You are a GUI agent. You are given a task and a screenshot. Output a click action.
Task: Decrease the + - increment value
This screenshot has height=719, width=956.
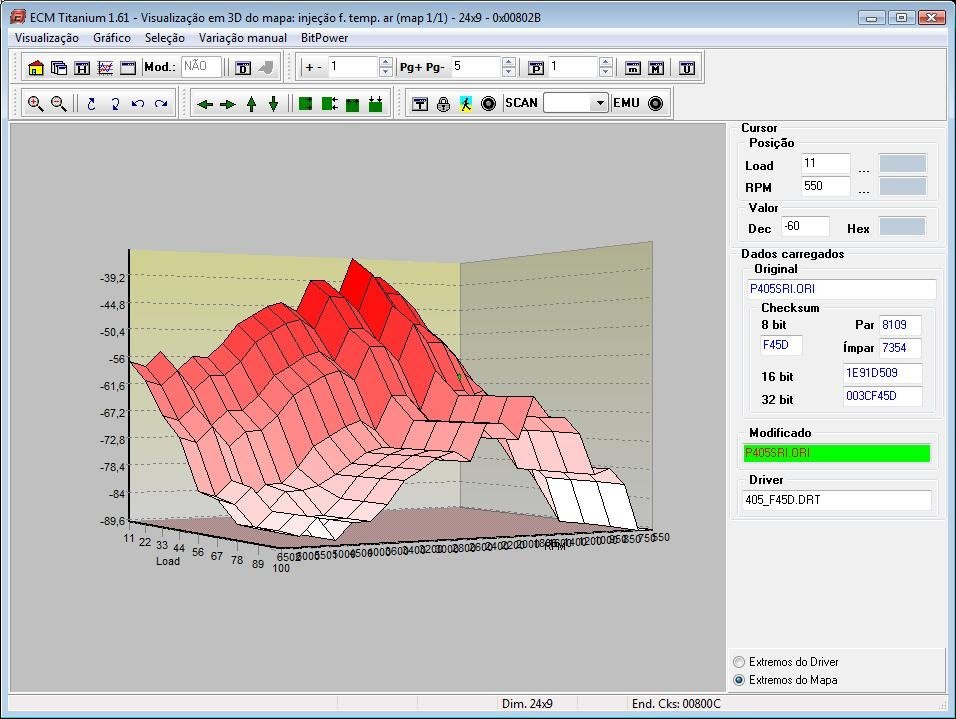pos(386,73)
